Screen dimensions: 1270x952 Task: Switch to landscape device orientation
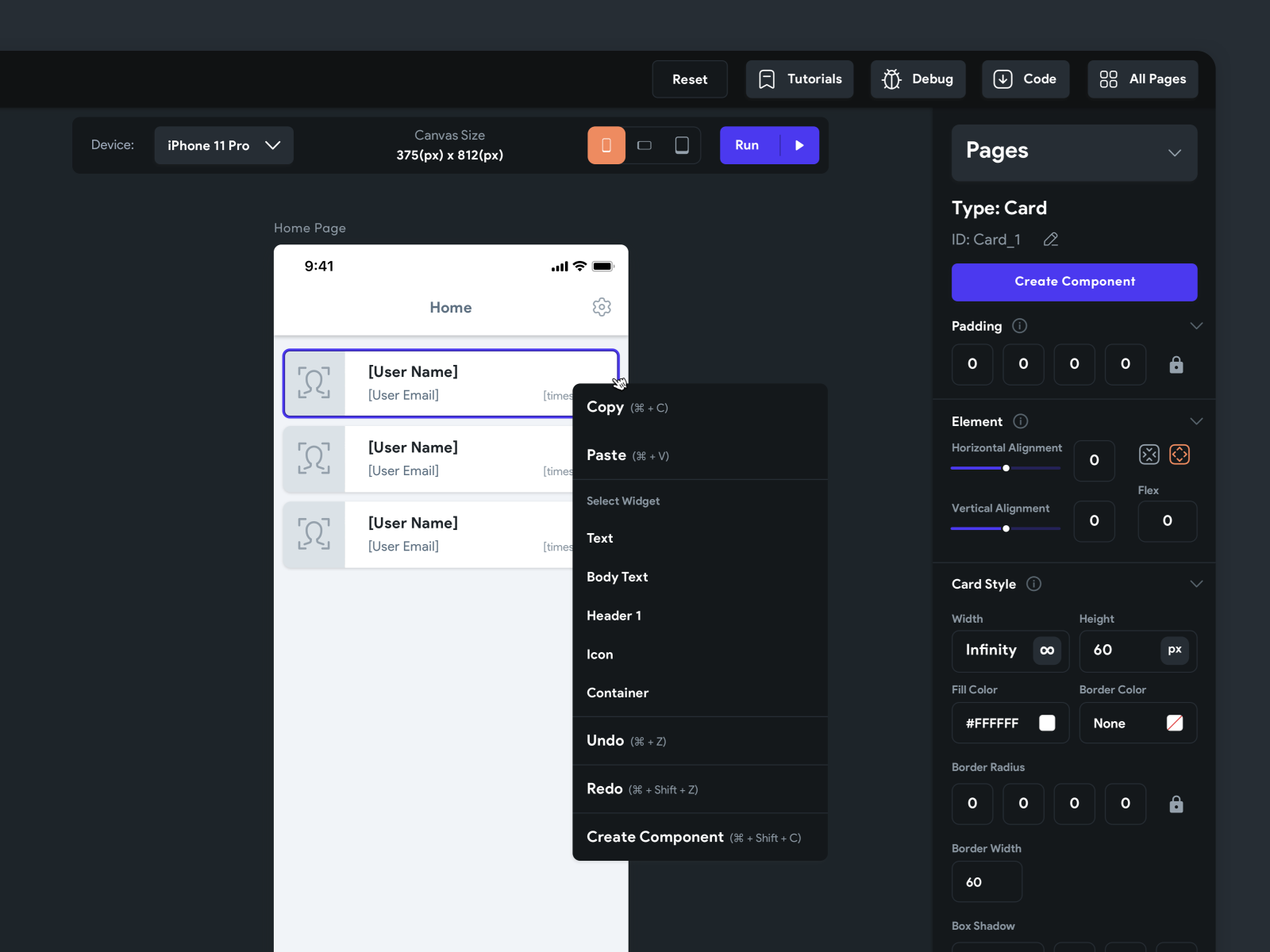645,145
